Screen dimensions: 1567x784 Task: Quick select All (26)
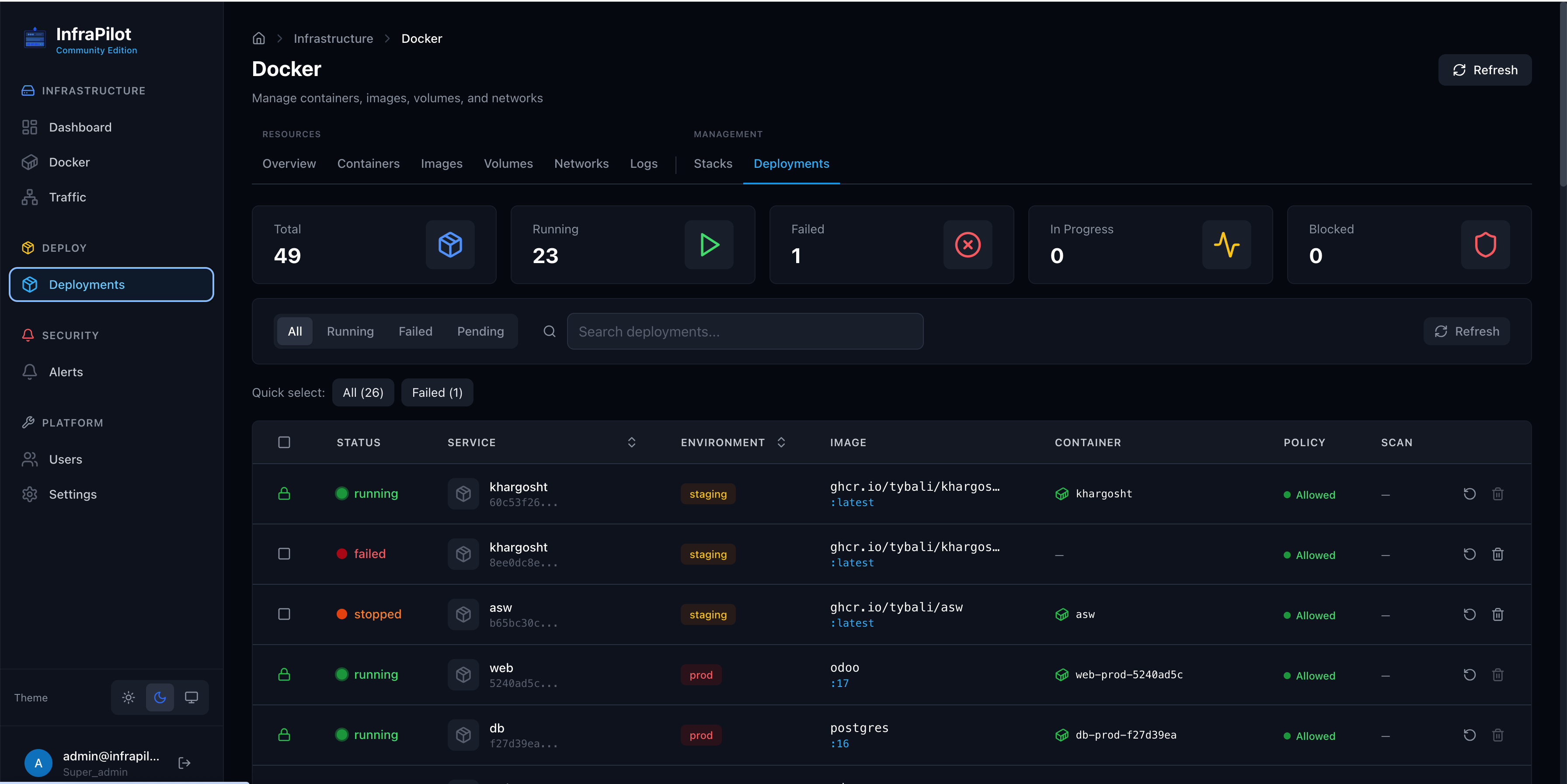[x=363, y=392]
